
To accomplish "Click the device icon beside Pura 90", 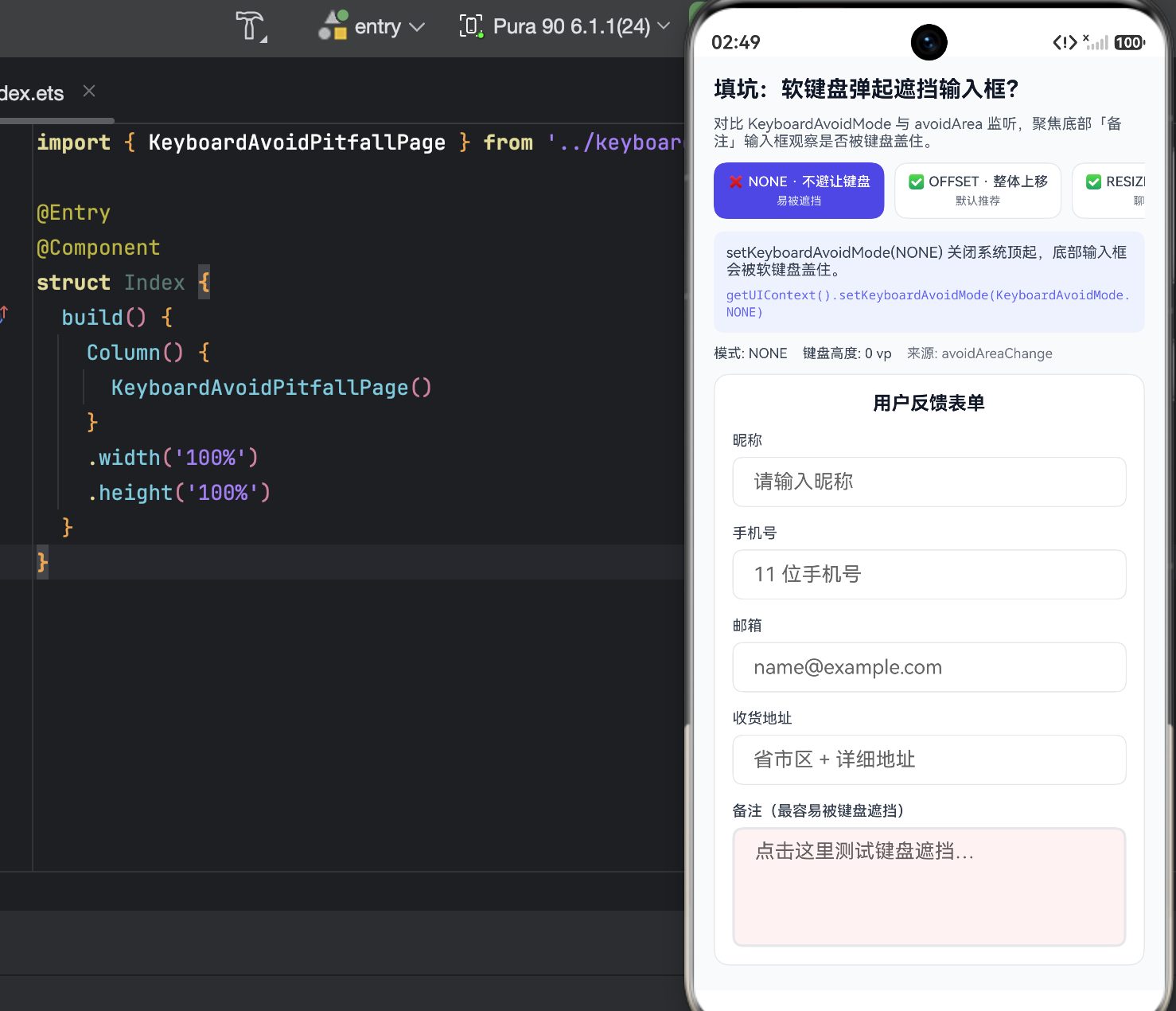I will click(x=471, y=26).
